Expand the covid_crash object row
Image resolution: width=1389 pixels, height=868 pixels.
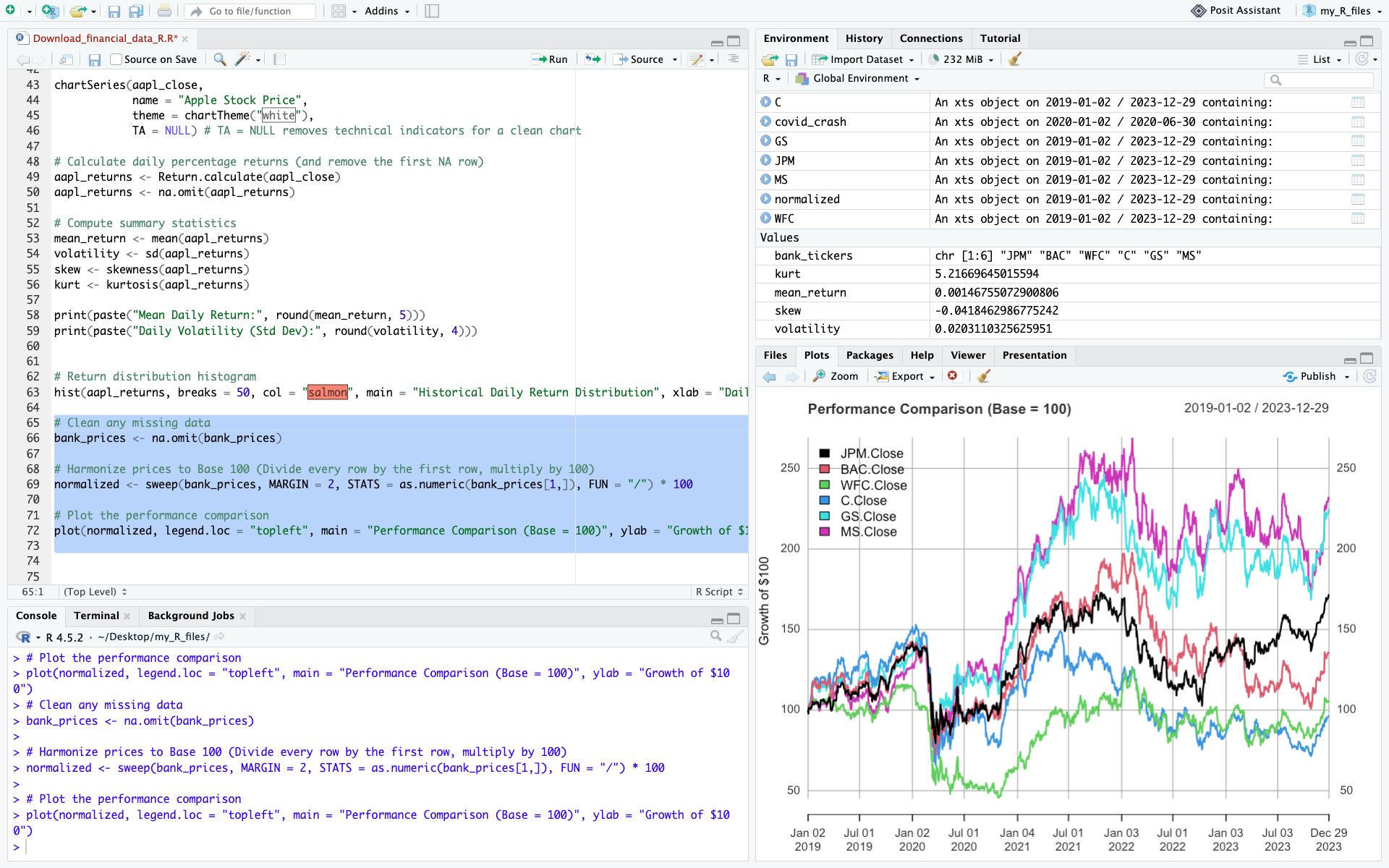pyautogui.click(x=766, y=121)
